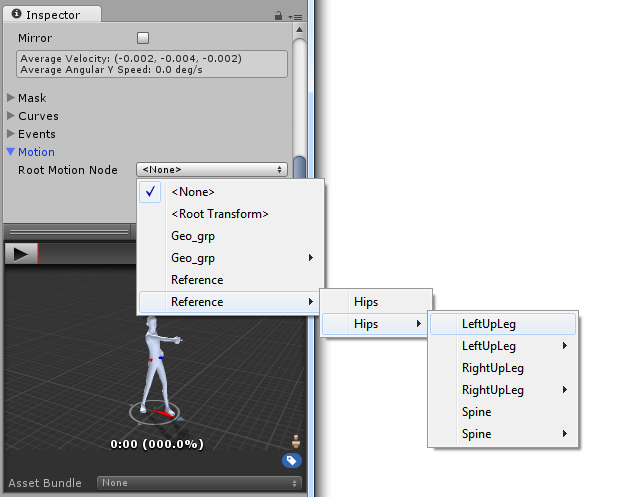The height and width of the screenshot is (497, 618).
Task: Open the Asset Bundle dropdown
Action: 199,483
